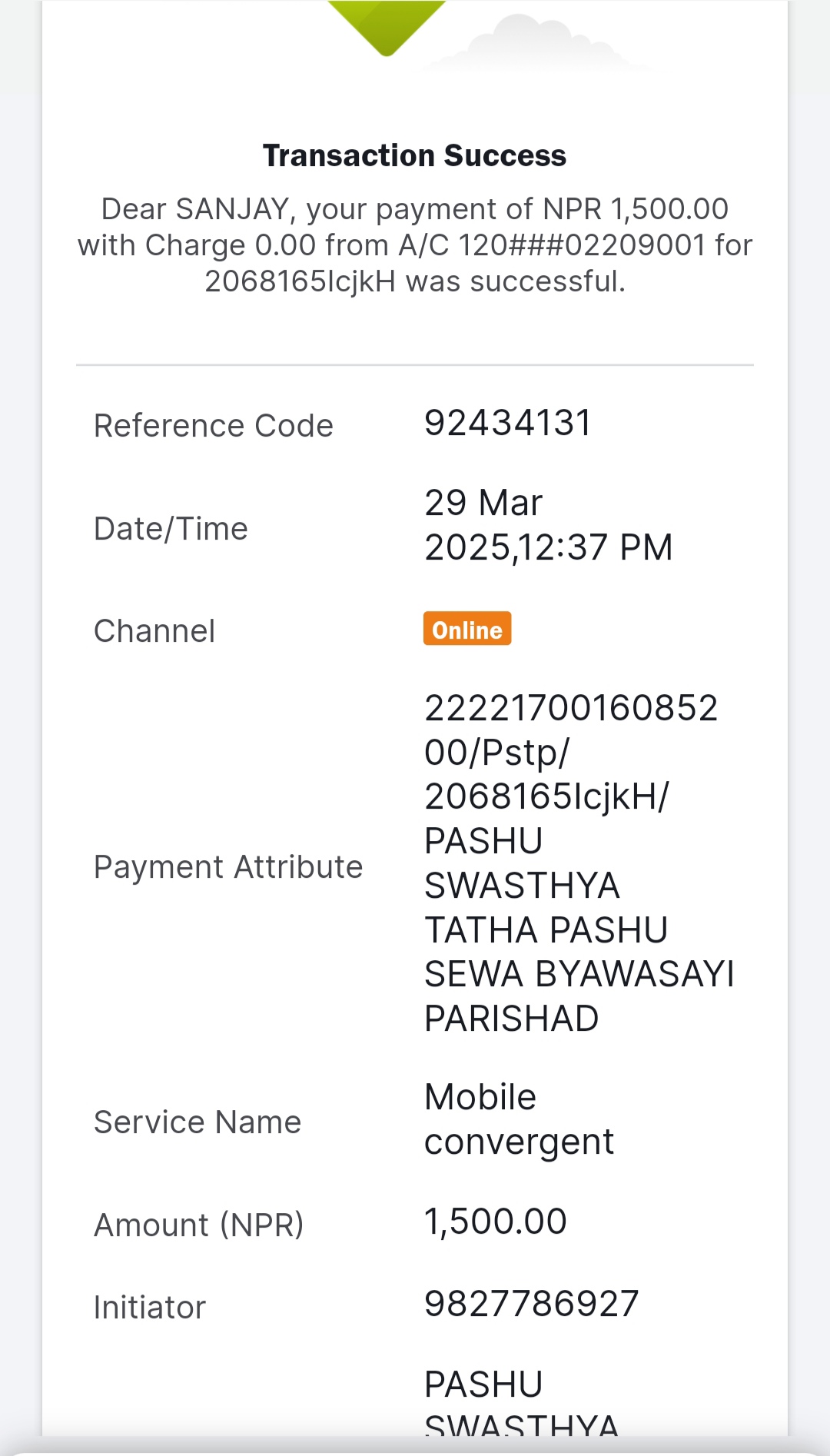830x1456 pixels.
Task: Click the Dear SANJAY payment message
Action: click(415, 245)
